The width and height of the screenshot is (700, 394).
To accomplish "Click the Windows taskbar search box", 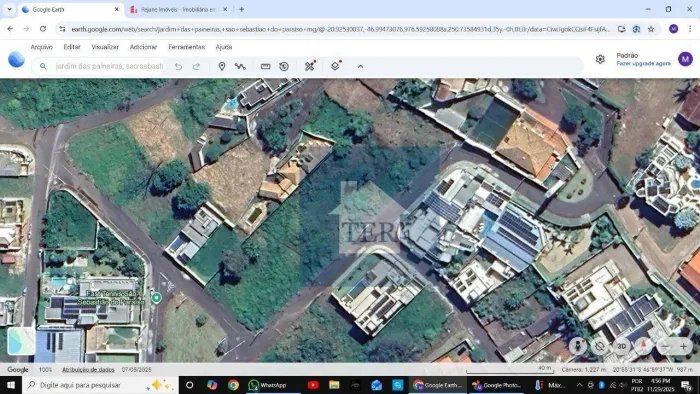I will click(100, 385).
